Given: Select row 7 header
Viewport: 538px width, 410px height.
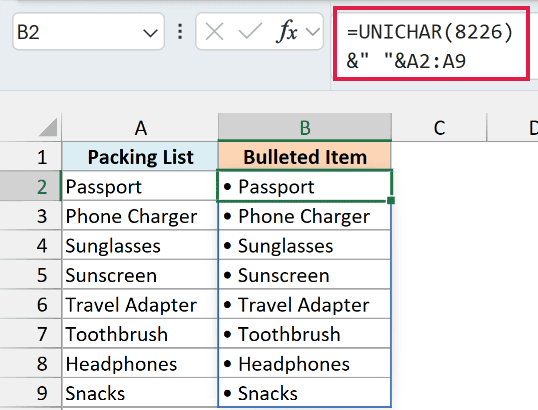Looking at the screenshot, I should pyautogui.click(x=31, y=334).
